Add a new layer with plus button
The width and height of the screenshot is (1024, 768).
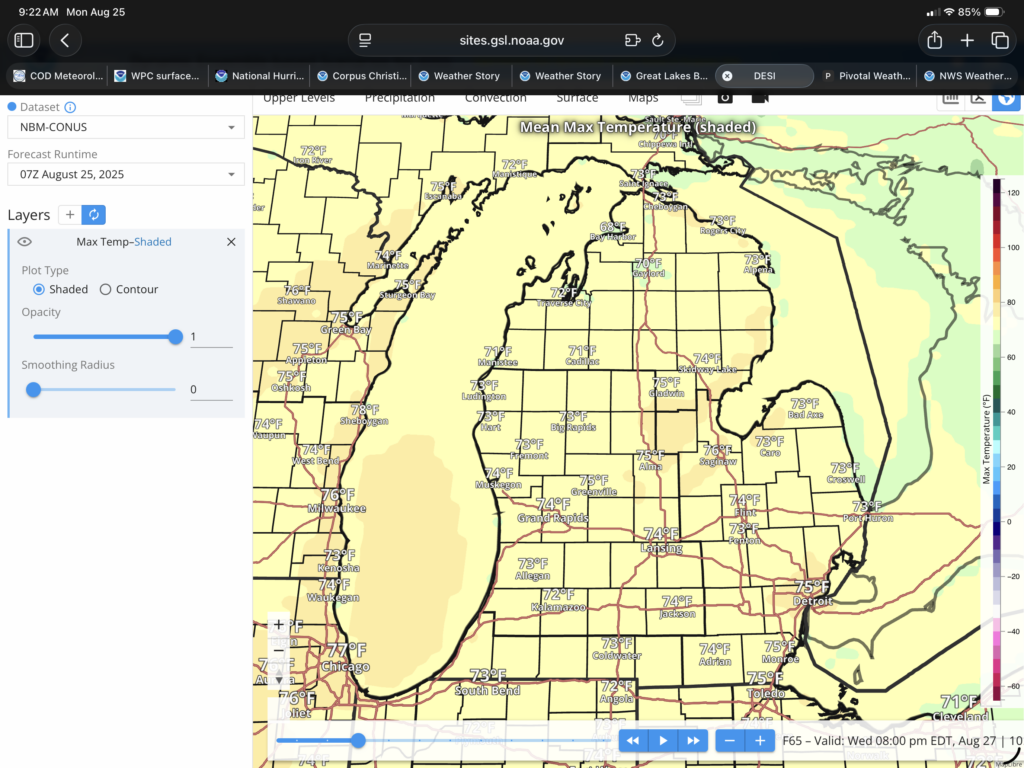pos(70,215)
